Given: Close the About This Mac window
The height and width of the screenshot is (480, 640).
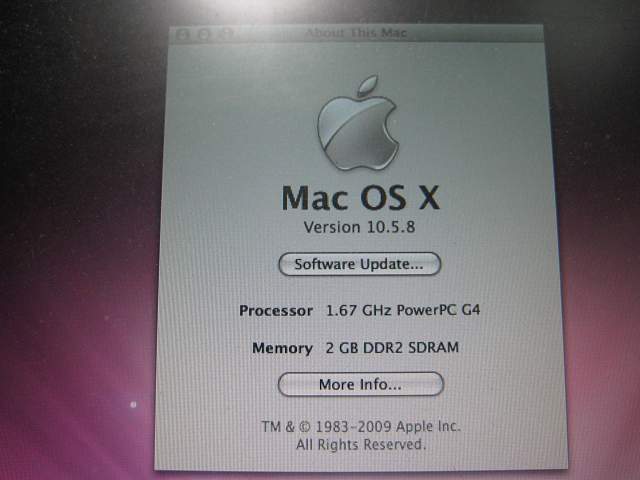Looking at the screenshot, I should (x=183, y=34).
